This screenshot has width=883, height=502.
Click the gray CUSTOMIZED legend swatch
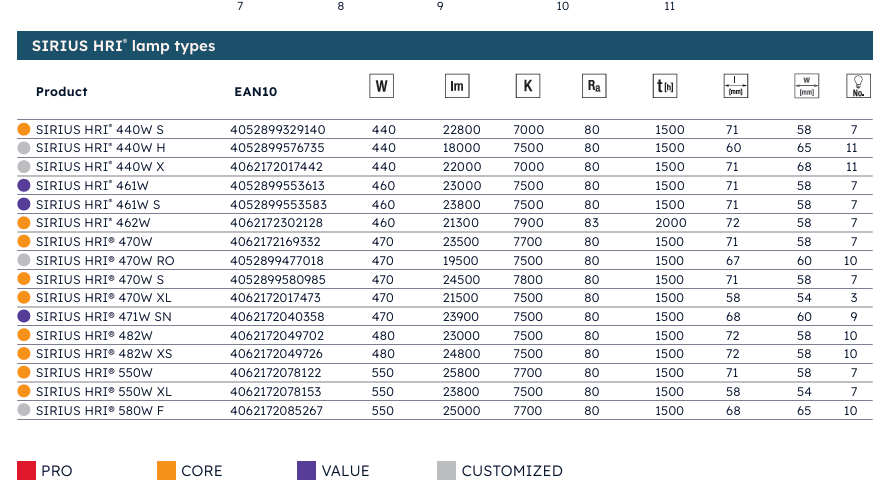coord(446,470)
